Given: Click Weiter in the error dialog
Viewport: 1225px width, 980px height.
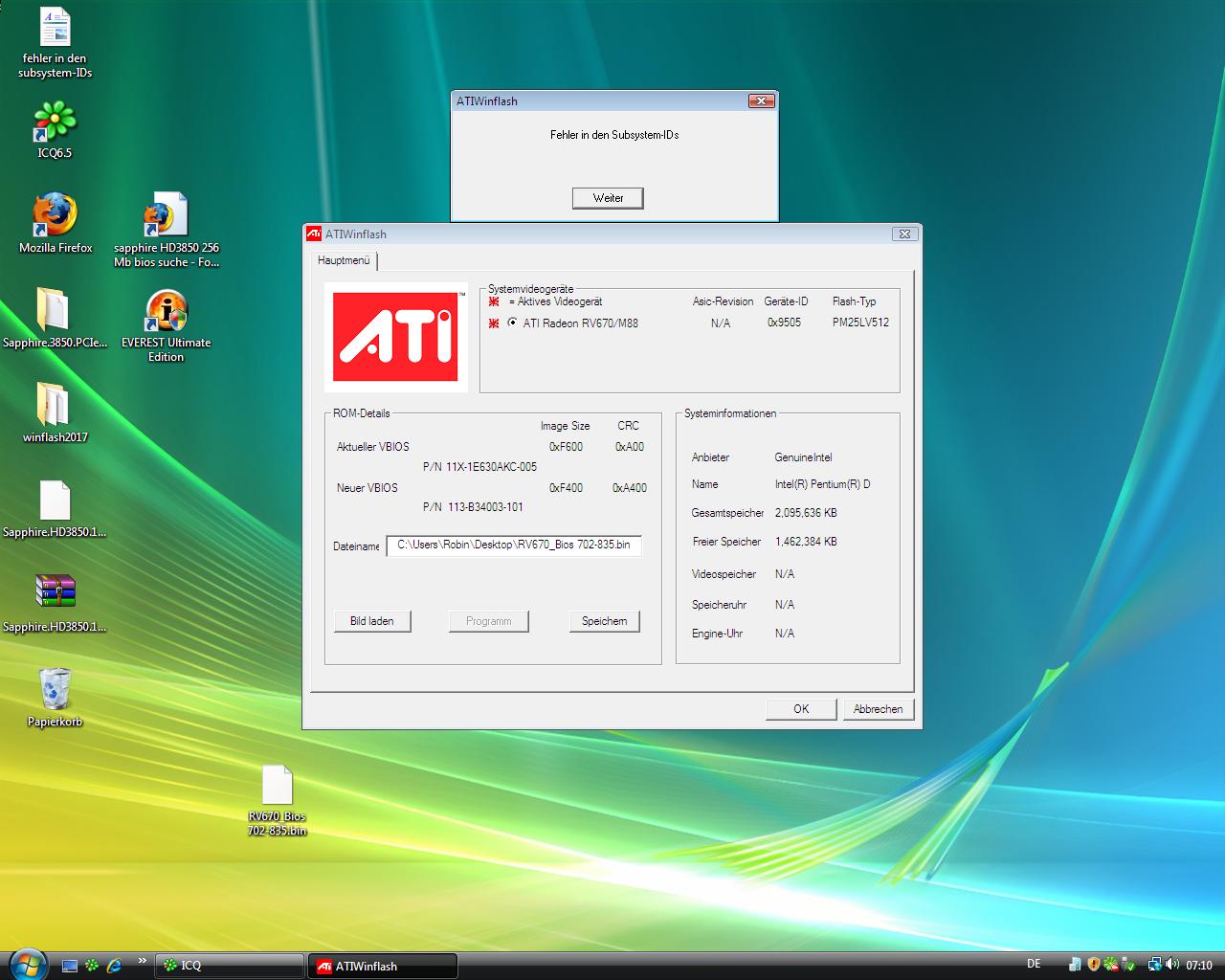Looking at the screenshot, I should tap(608, 198).
